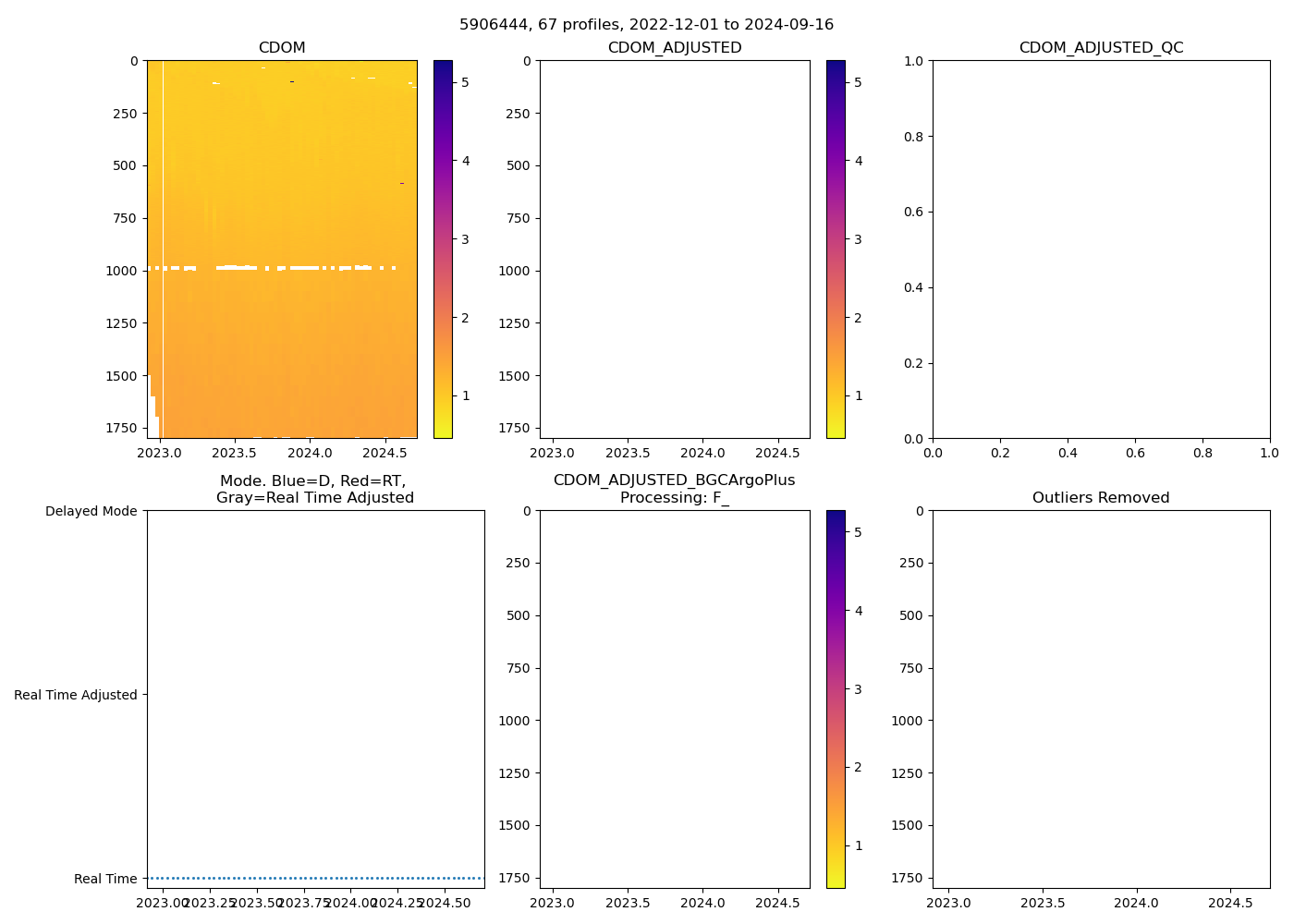1294x924 pixels.
Task: Click the 'Real Time' y-axis label
Action: [105, 879]
